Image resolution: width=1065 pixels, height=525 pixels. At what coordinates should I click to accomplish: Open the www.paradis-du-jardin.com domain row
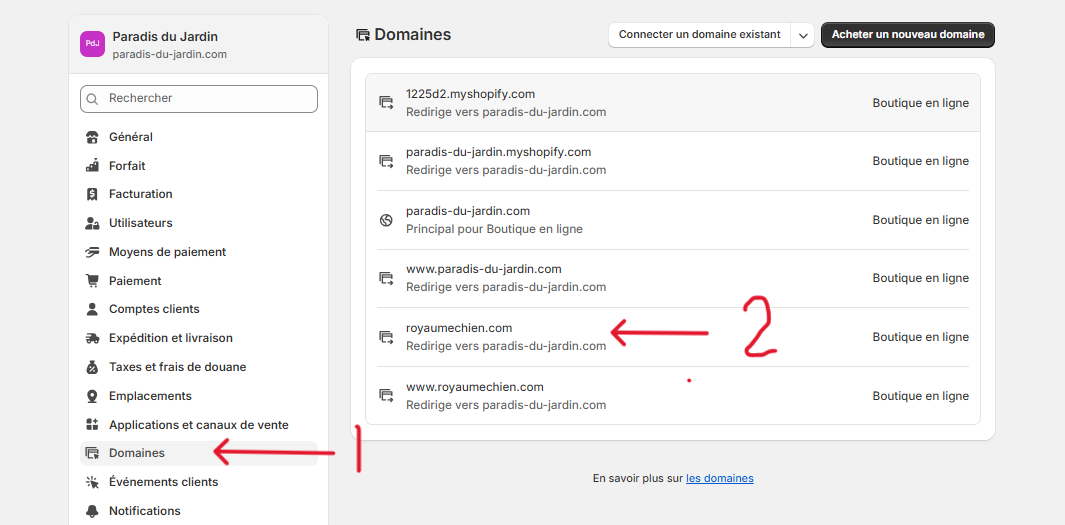pyautogui.click(x=673, y=278)
